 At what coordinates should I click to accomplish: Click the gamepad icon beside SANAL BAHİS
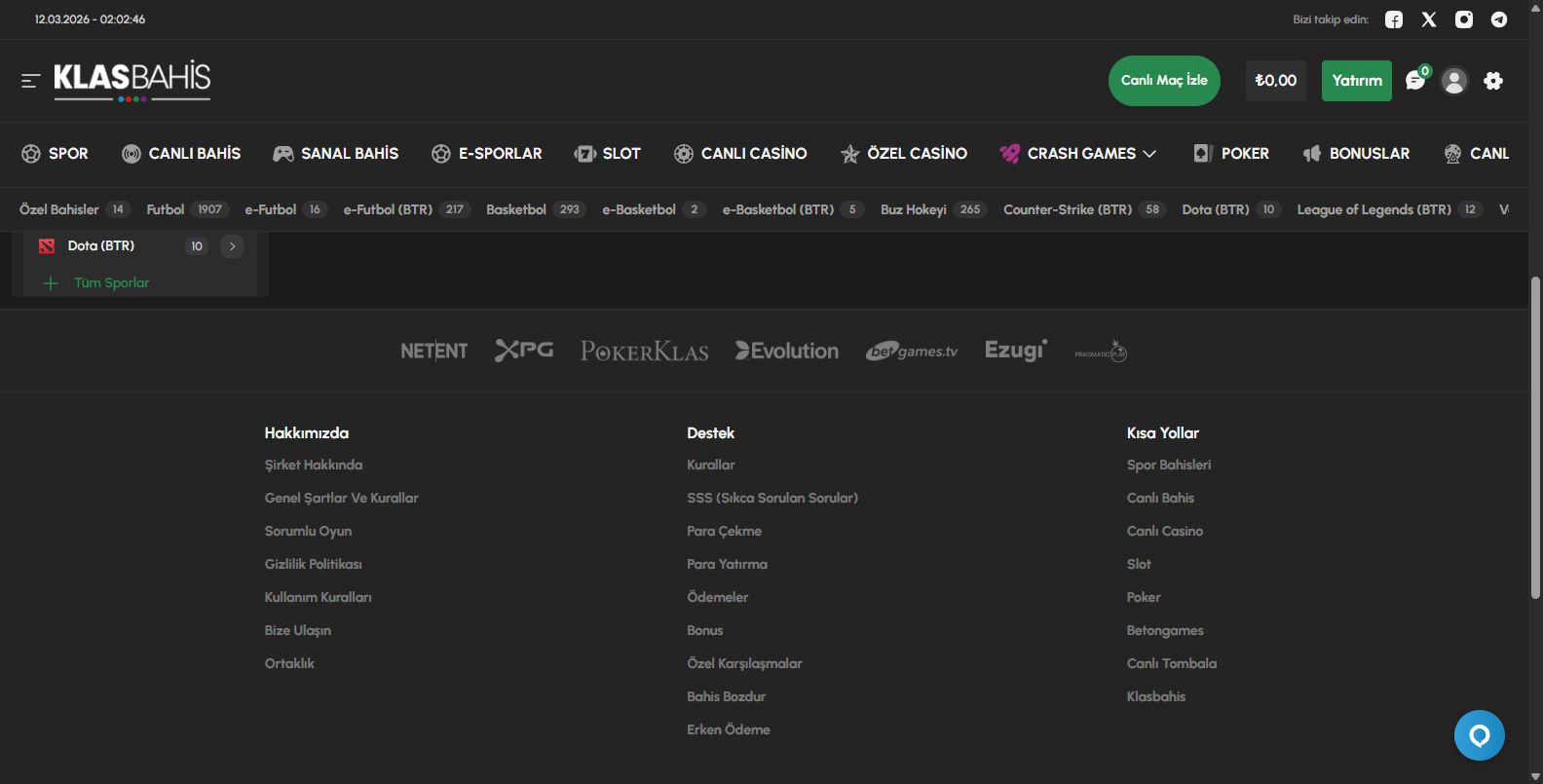coord(283,154)
